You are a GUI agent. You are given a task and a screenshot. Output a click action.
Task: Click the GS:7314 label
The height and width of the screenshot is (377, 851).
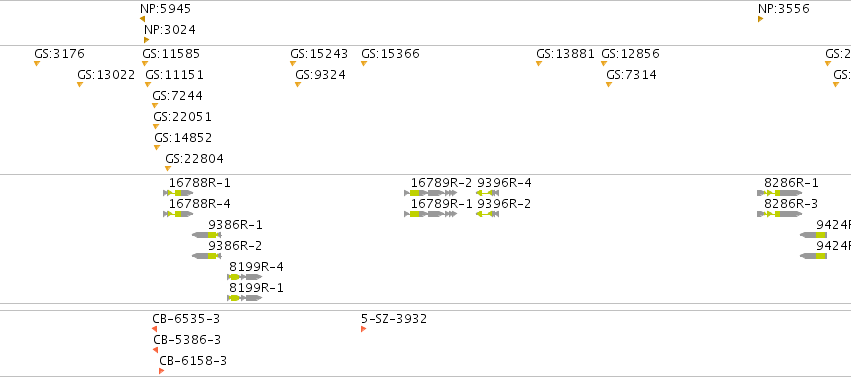(631, 75)
